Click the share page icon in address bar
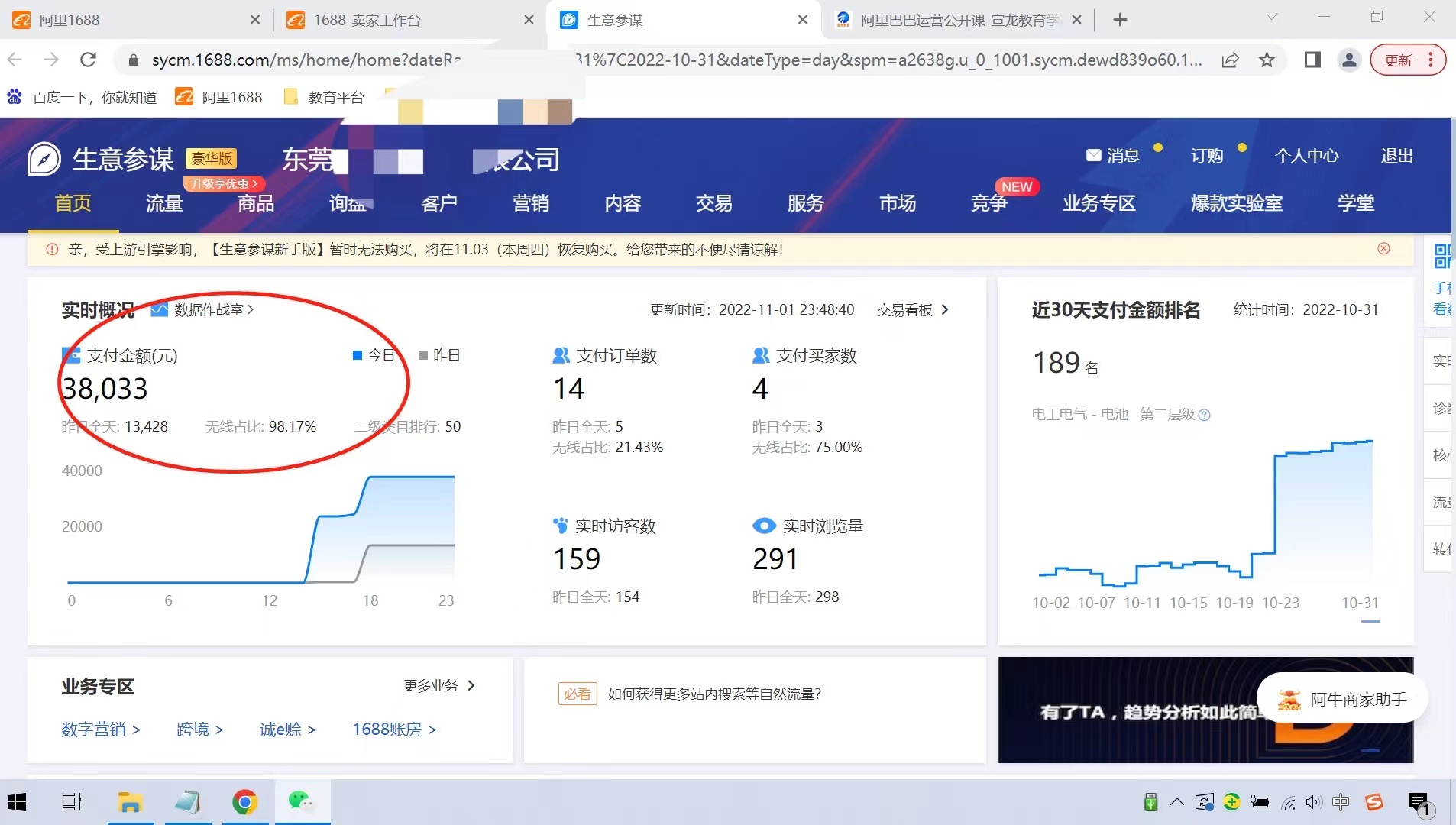The width and height of the screenshot is (1456, 825). coord(1230,60)
